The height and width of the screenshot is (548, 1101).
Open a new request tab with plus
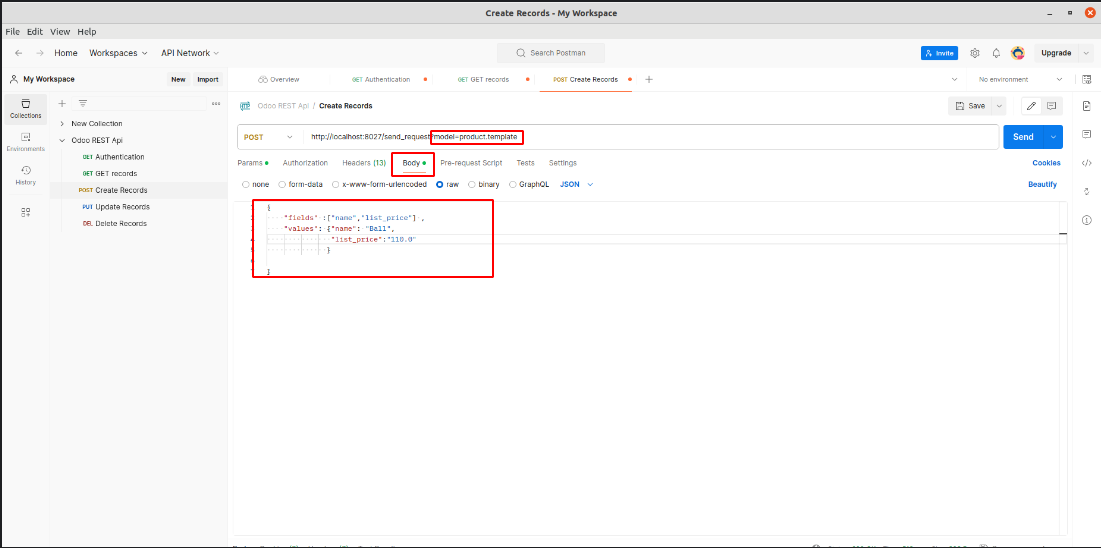coord(649,79)
